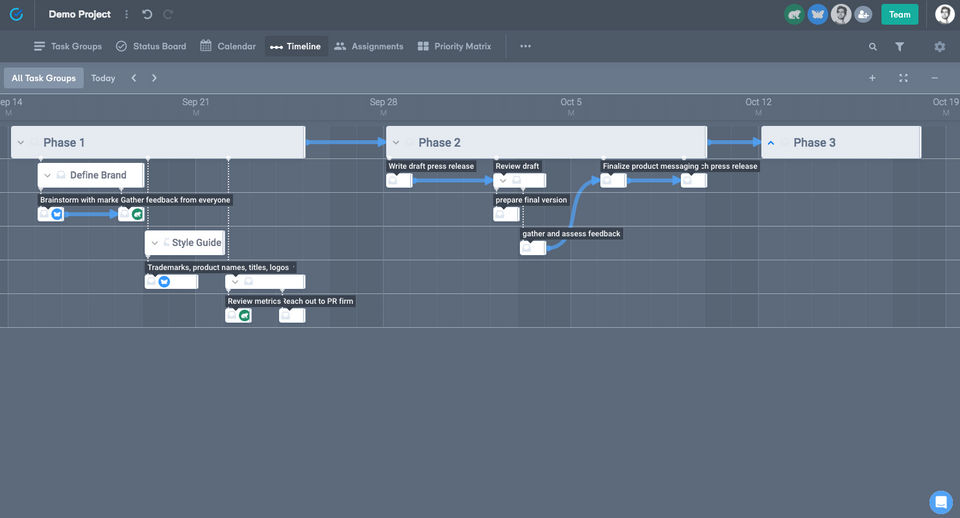960x518 pixels.
Task: Click the app logo icon
Action: (17, 14)
